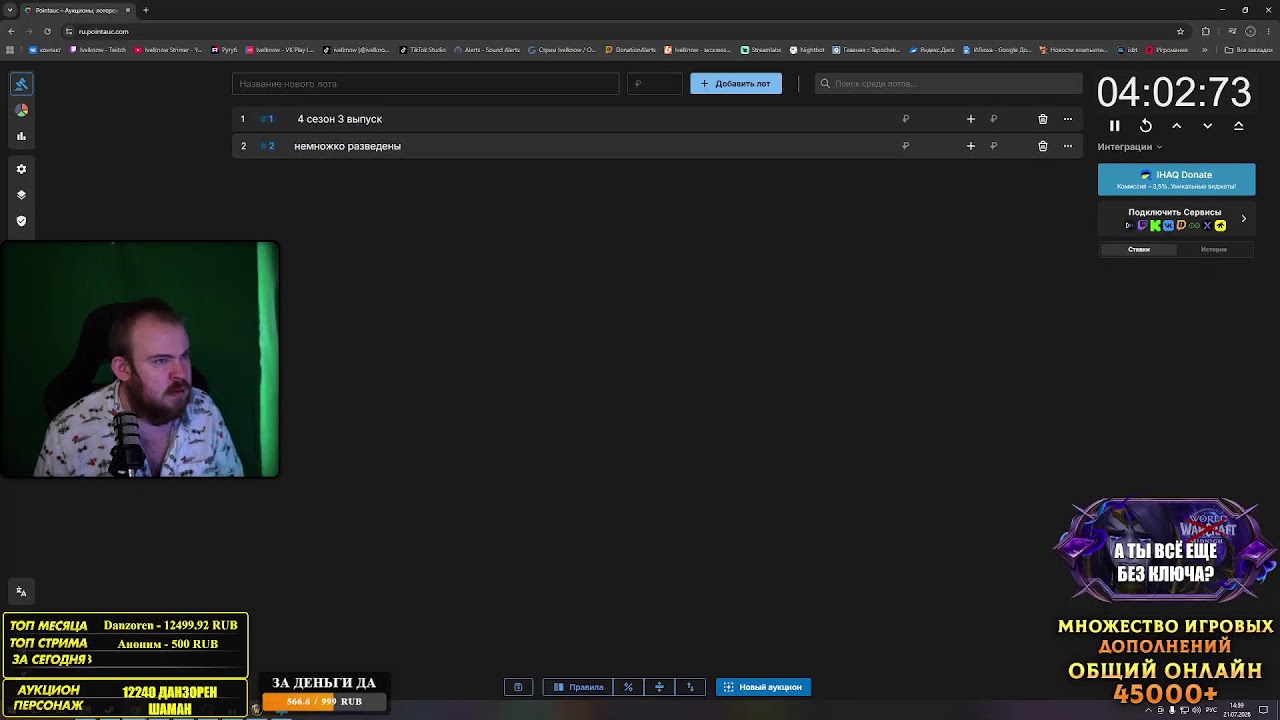Open a new browser tab
The width and height of the screenshot is (1280, 720).
(x=146, y=10)
